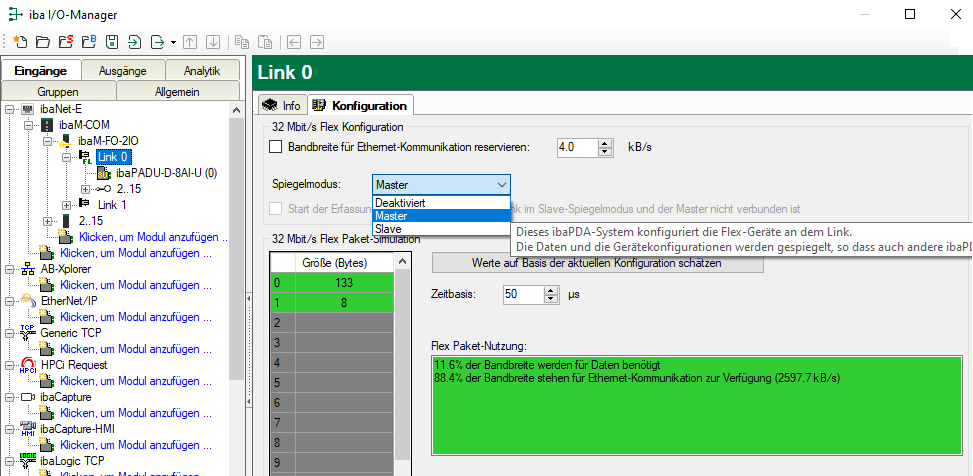Click the move-down arrow toolbar icon

coord(213,42)
